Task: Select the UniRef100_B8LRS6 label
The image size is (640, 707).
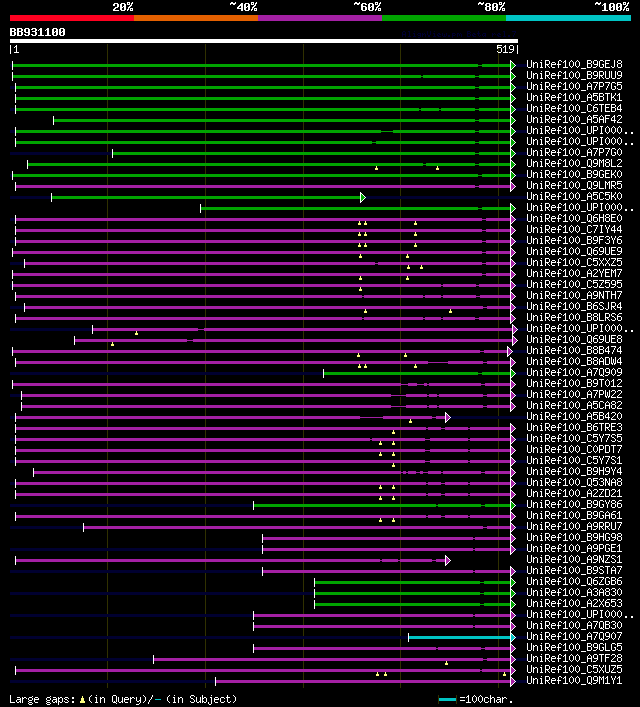Action: [574, 317]
